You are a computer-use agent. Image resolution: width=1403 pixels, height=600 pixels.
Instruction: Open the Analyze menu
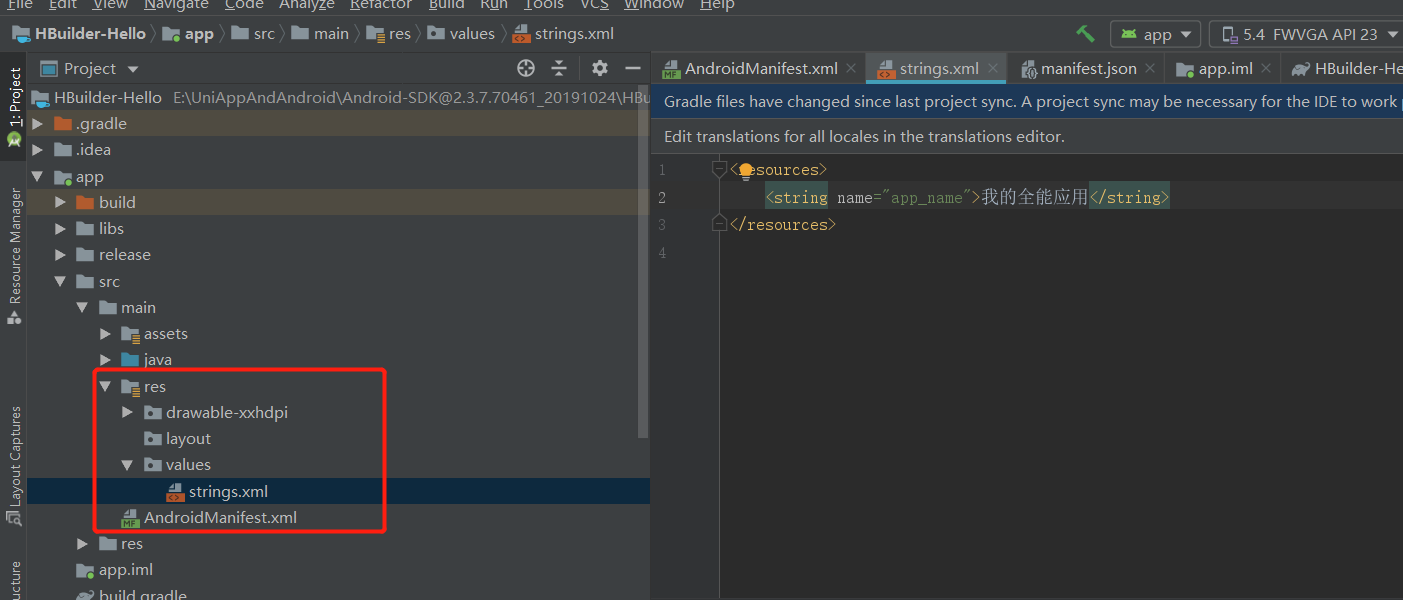click(x=307, y=5)
